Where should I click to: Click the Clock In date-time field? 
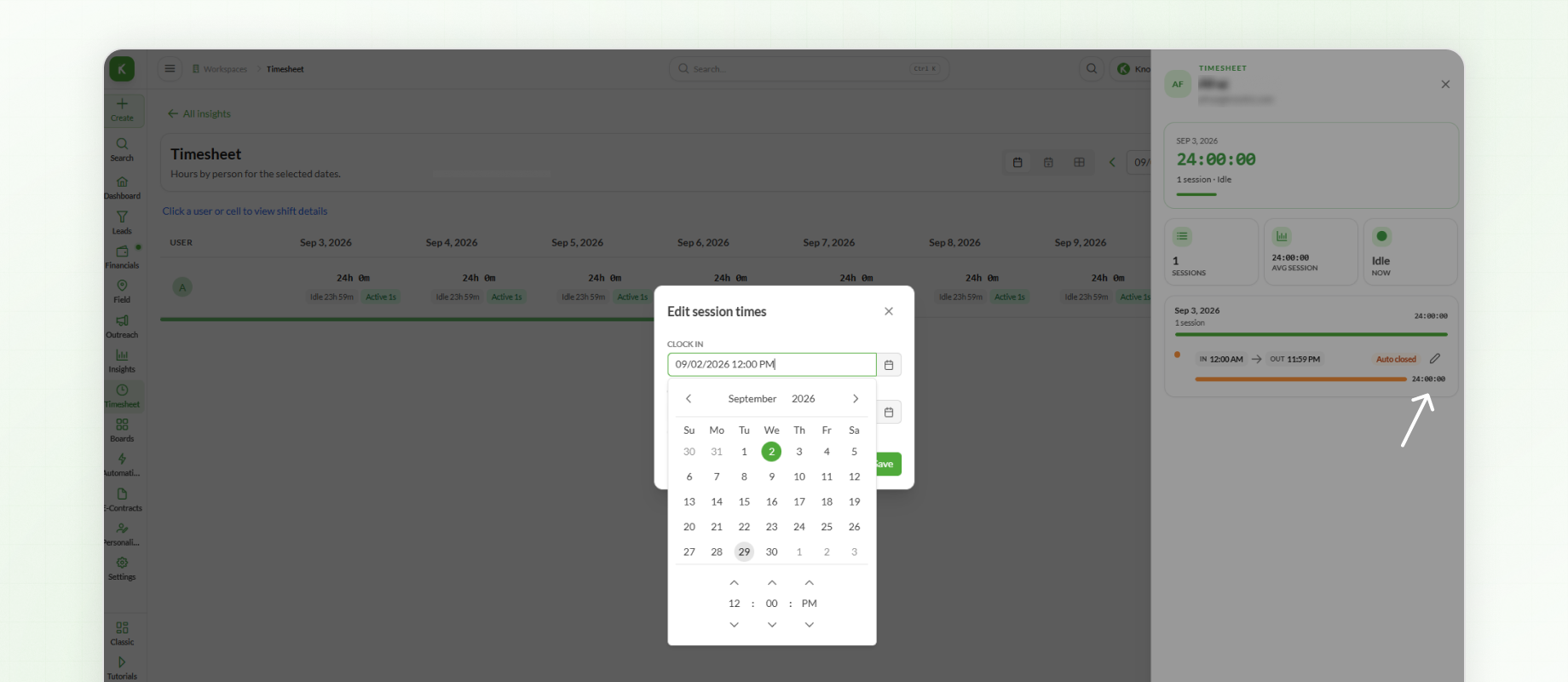point(772,365)
